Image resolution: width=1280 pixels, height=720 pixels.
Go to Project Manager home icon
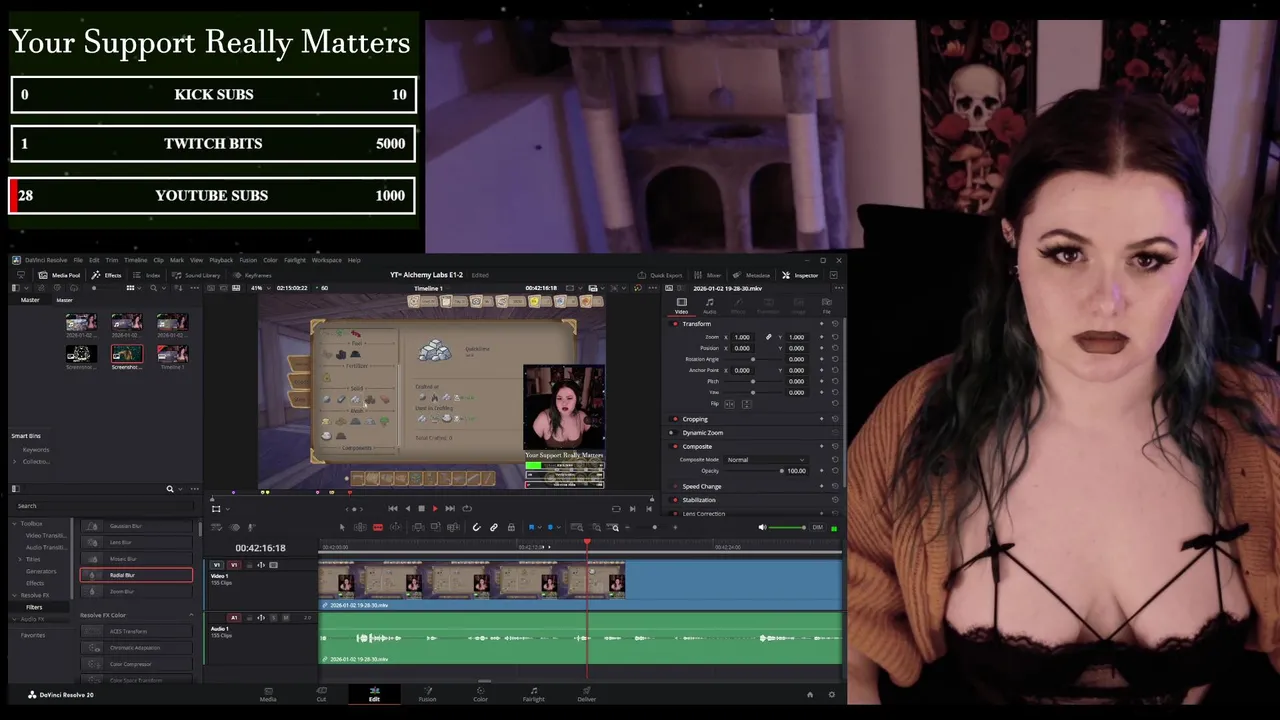click(x=810, y=694)
